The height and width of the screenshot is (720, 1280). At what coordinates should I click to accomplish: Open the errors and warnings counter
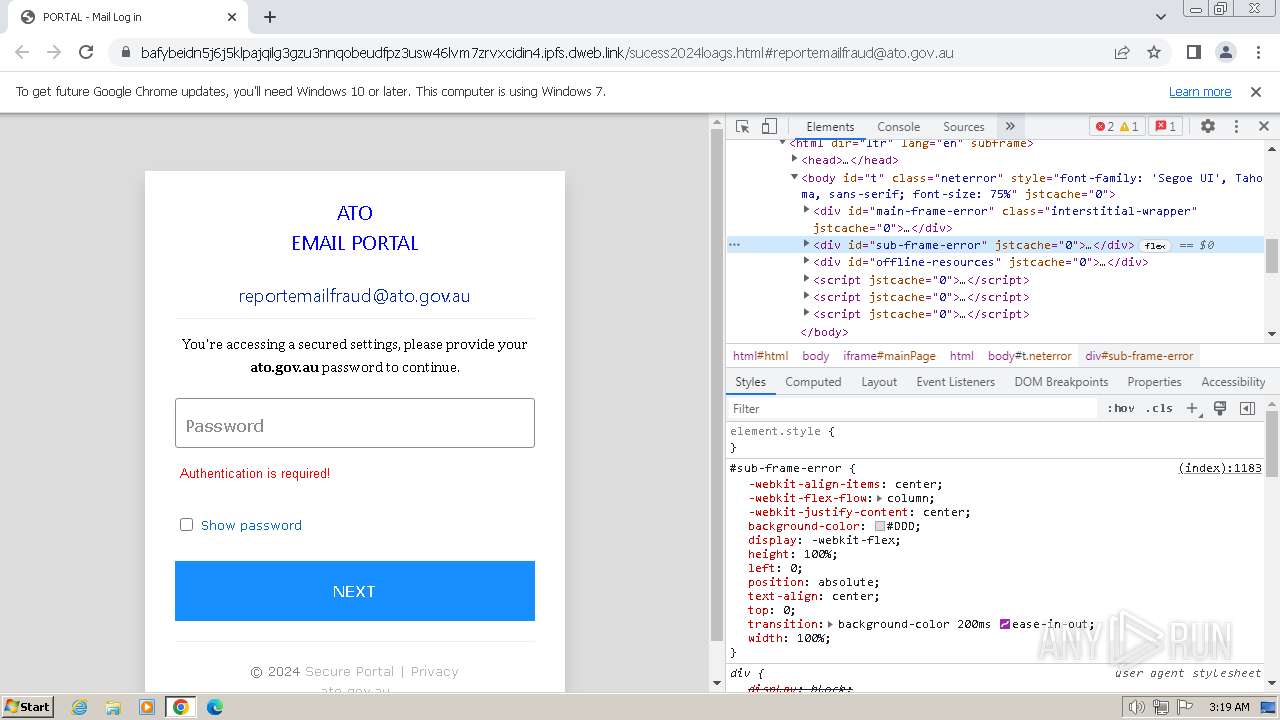pos(1117,126)
